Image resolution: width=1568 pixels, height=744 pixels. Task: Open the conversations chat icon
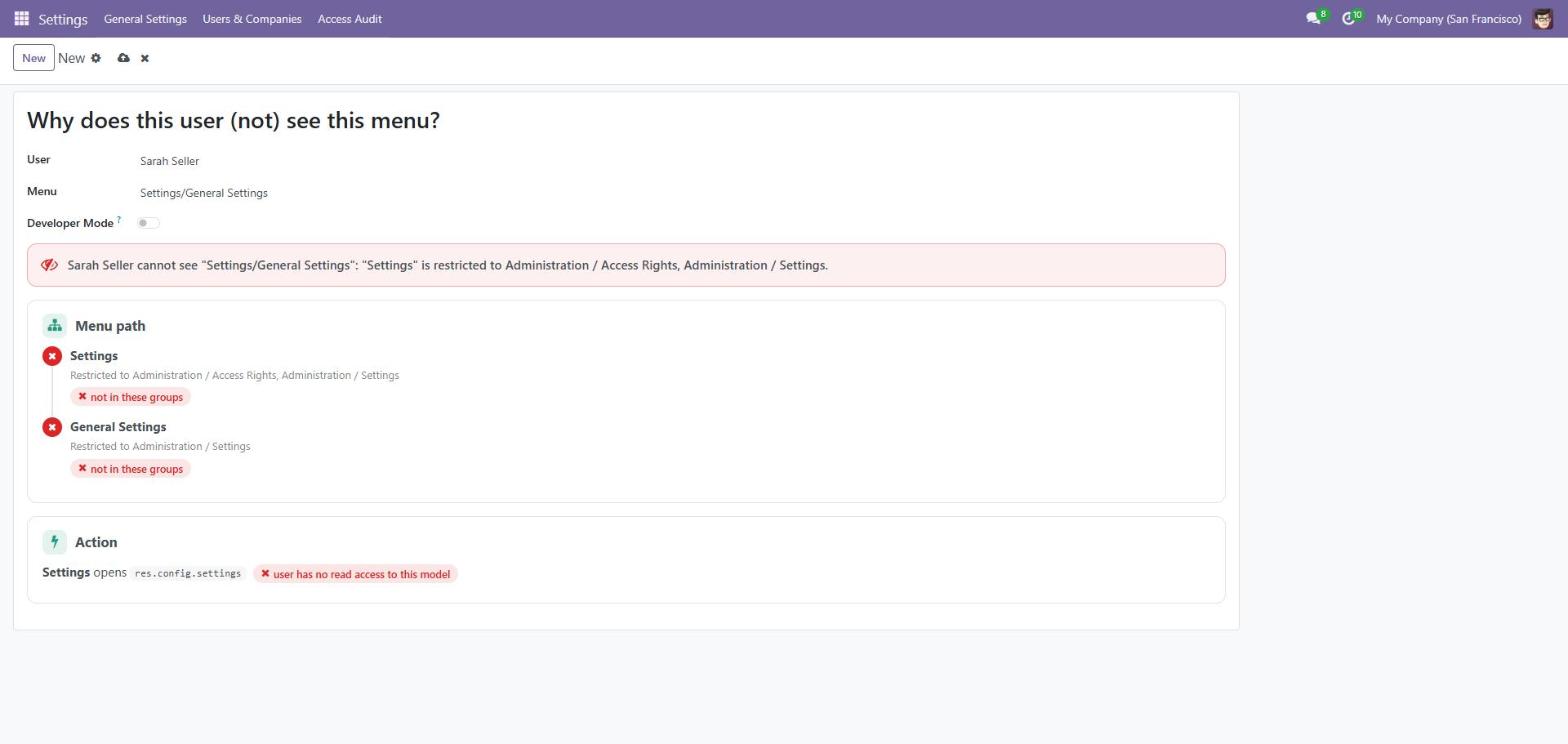[x=1313, y=19]
